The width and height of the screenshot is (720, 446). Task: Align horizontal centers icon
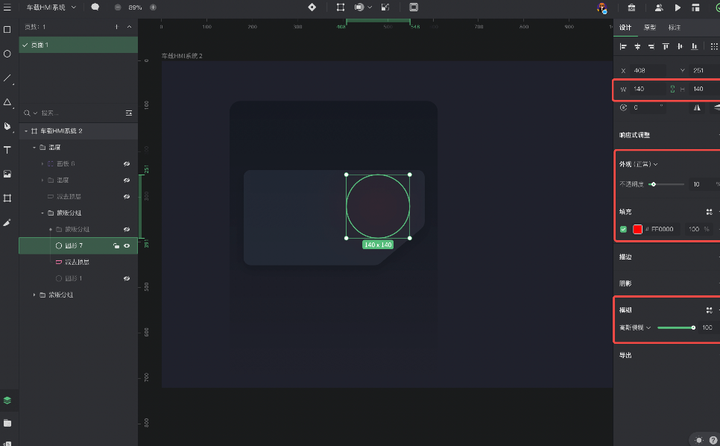click(x=637, y=46)
